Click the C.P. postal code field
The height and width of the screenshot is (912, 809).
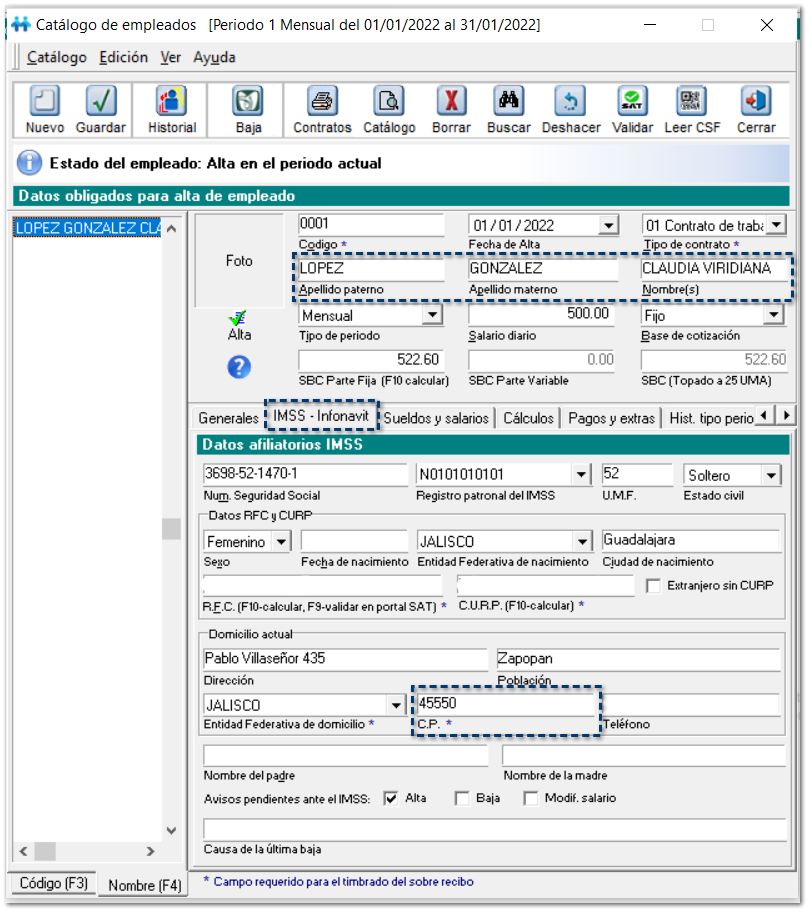pos(505,704)
